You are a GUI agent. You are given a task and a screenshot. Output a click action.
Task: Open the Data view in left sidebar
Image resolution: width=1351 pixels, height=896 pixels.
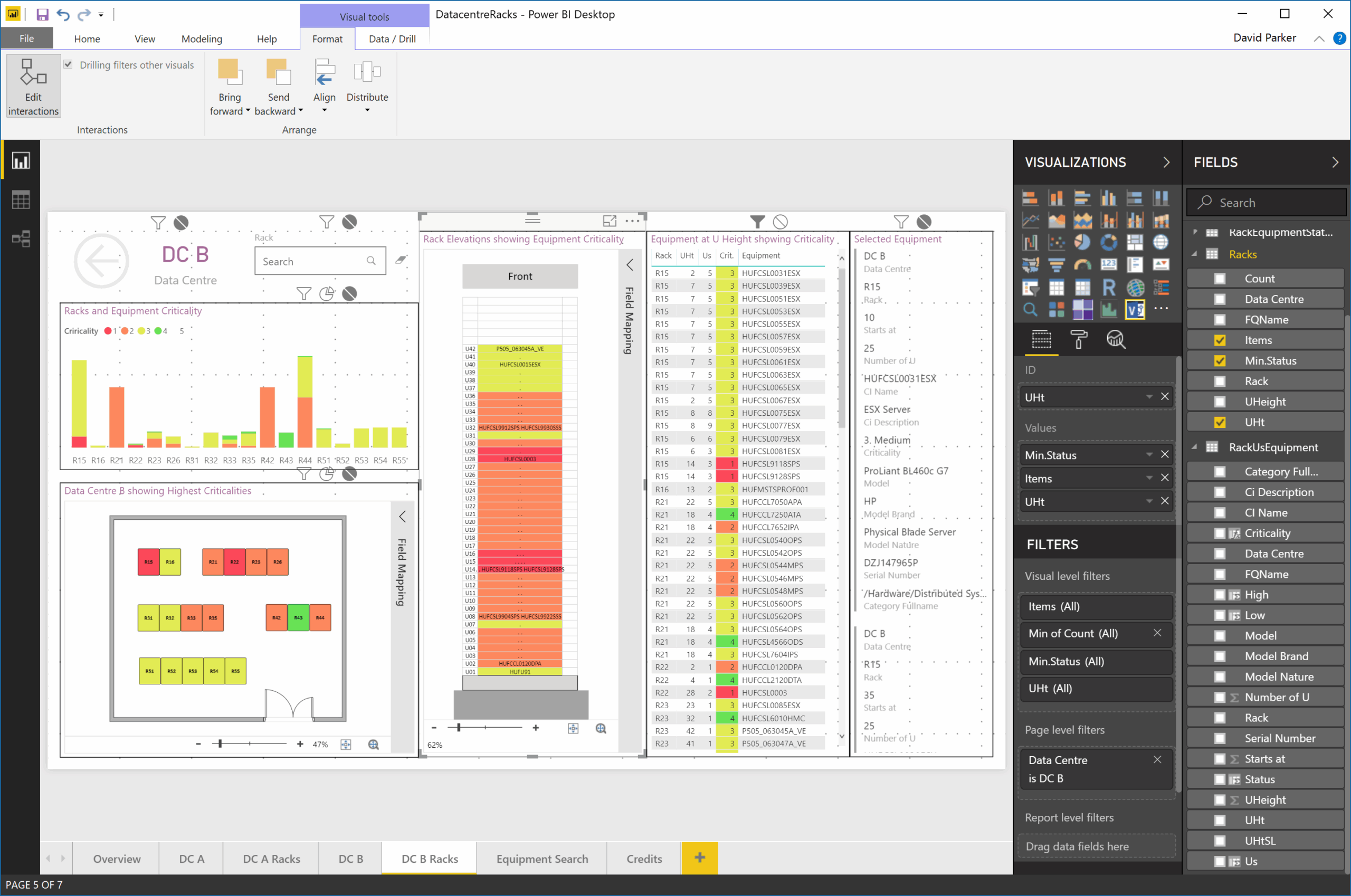coord(21,200)
